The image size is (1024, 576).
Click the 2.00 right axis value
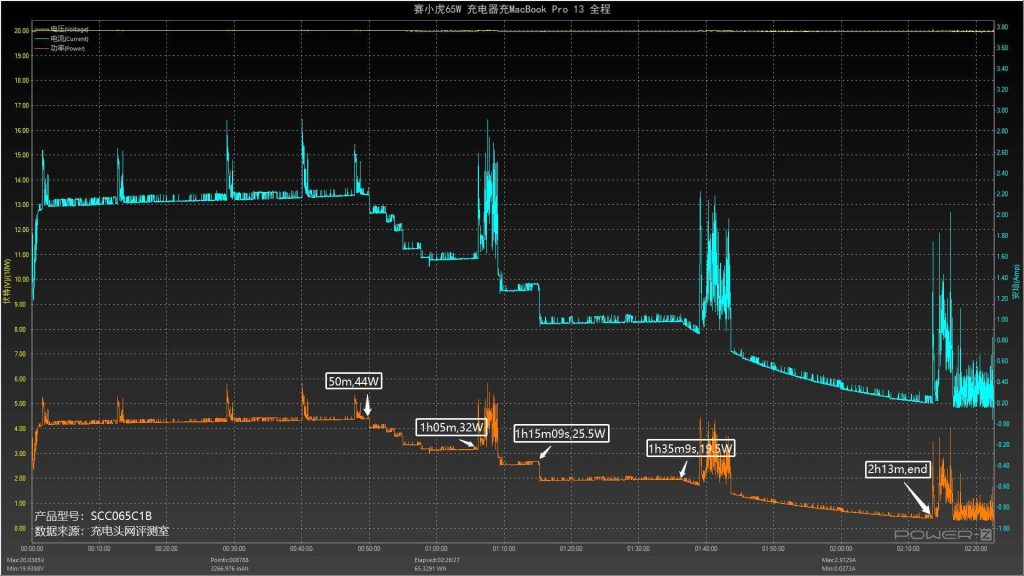click(x=1002, y=214)
